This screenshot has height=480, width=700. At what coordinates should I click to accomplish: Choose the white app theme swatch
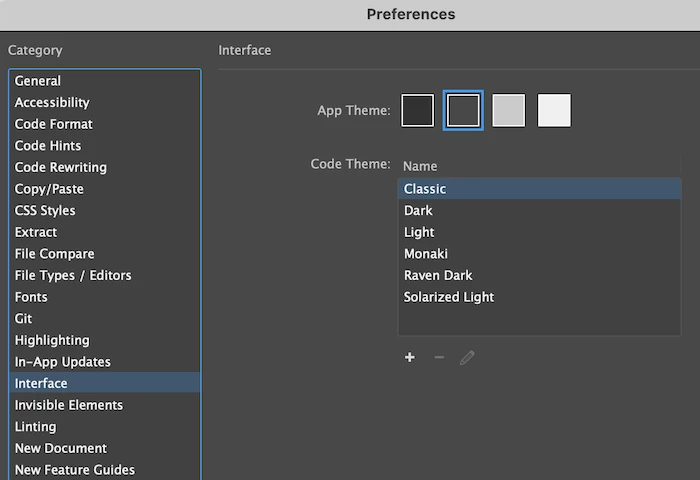click(554, 110)
